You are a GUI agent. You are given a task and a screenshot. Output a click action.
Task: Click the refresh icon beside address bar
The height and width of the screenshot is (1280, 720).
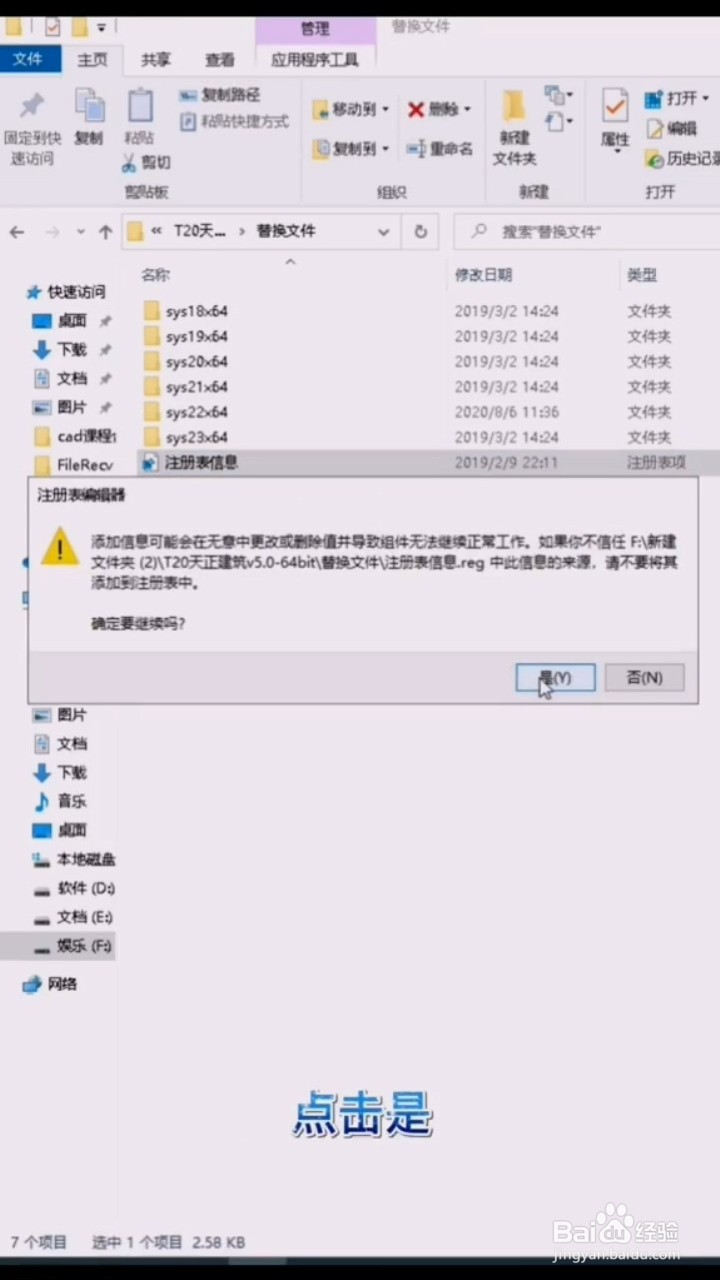[421, 231]
